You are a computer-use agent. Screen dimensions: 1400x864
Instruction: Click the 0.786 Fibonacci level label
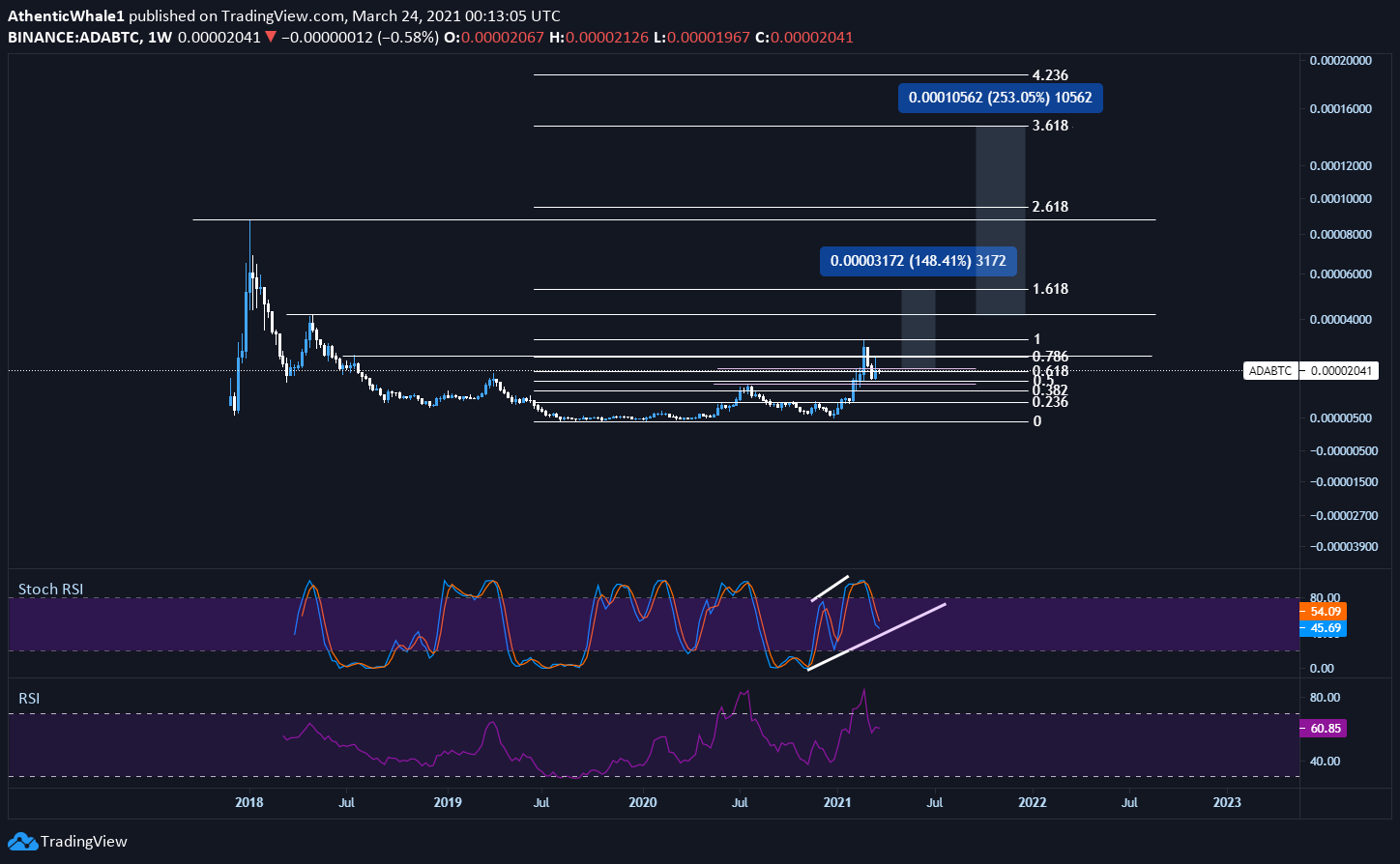1050,357
